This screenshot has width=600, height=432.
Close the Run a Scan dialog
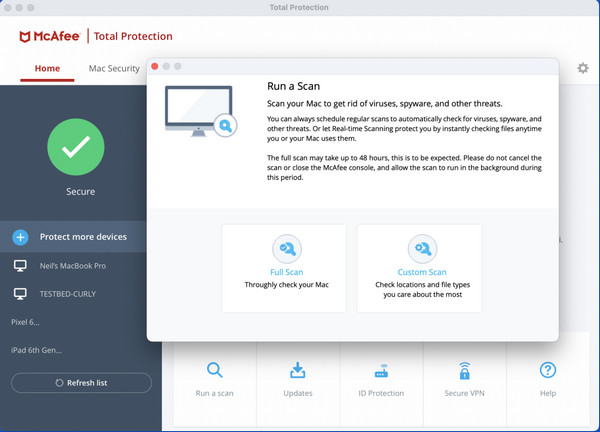tap(155, 66)
